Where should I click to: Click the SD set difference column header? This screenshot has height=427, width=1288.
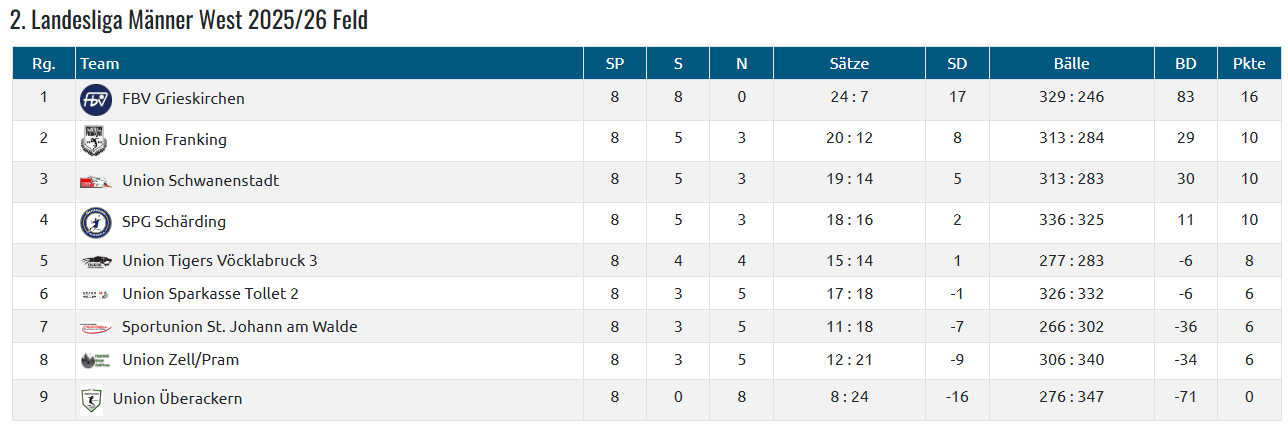957,64
